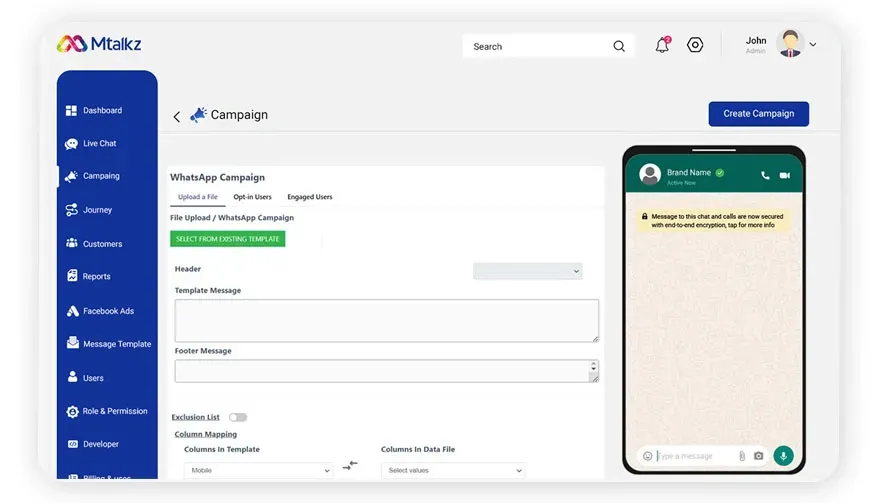Open Live Chat from the sidebar
879x503 pixels.
[99, 144]
